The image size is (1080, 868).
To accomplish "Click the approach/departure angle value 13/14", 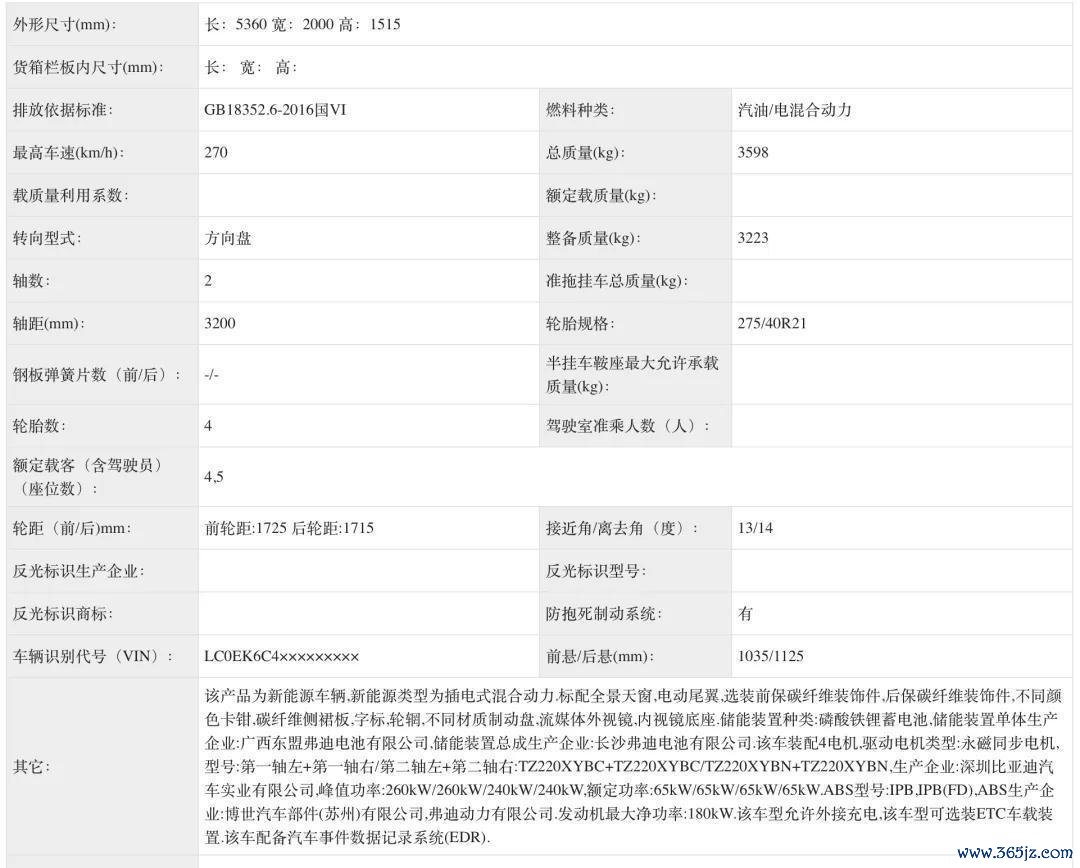I will tap(755, 528).
